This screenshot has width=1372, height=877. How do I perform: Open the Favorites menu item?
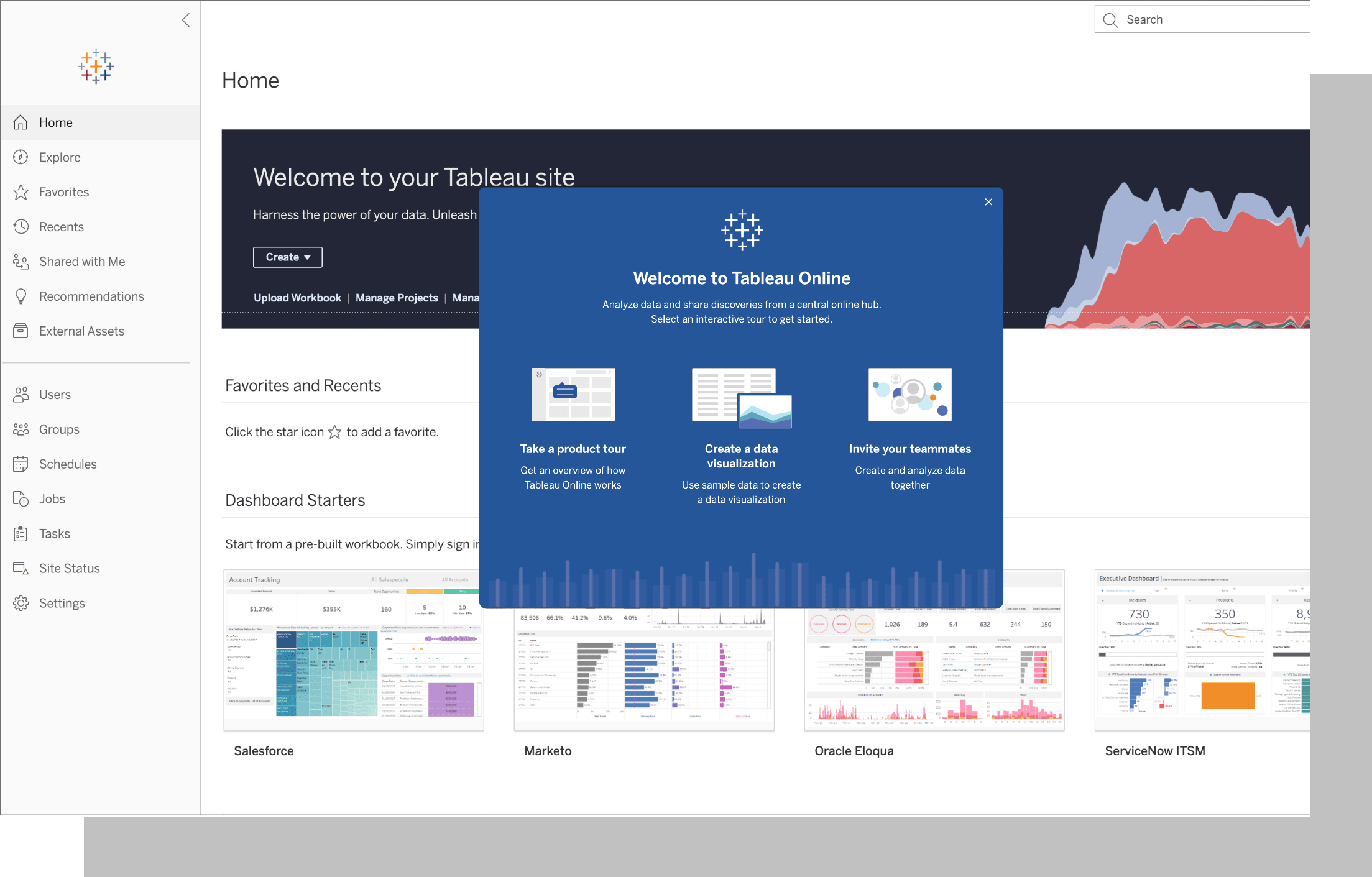[x=64, y=192]
